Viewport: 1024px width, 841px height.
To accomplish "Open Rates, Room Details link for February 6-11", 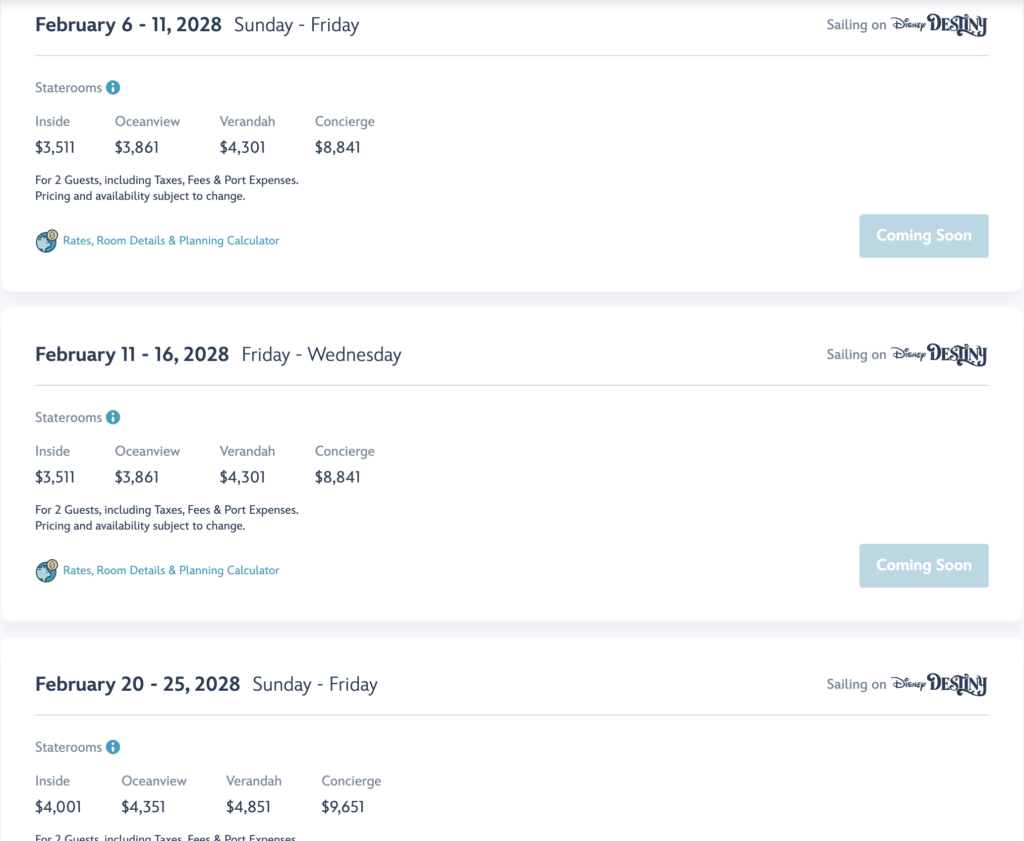I will click(171, 241).
